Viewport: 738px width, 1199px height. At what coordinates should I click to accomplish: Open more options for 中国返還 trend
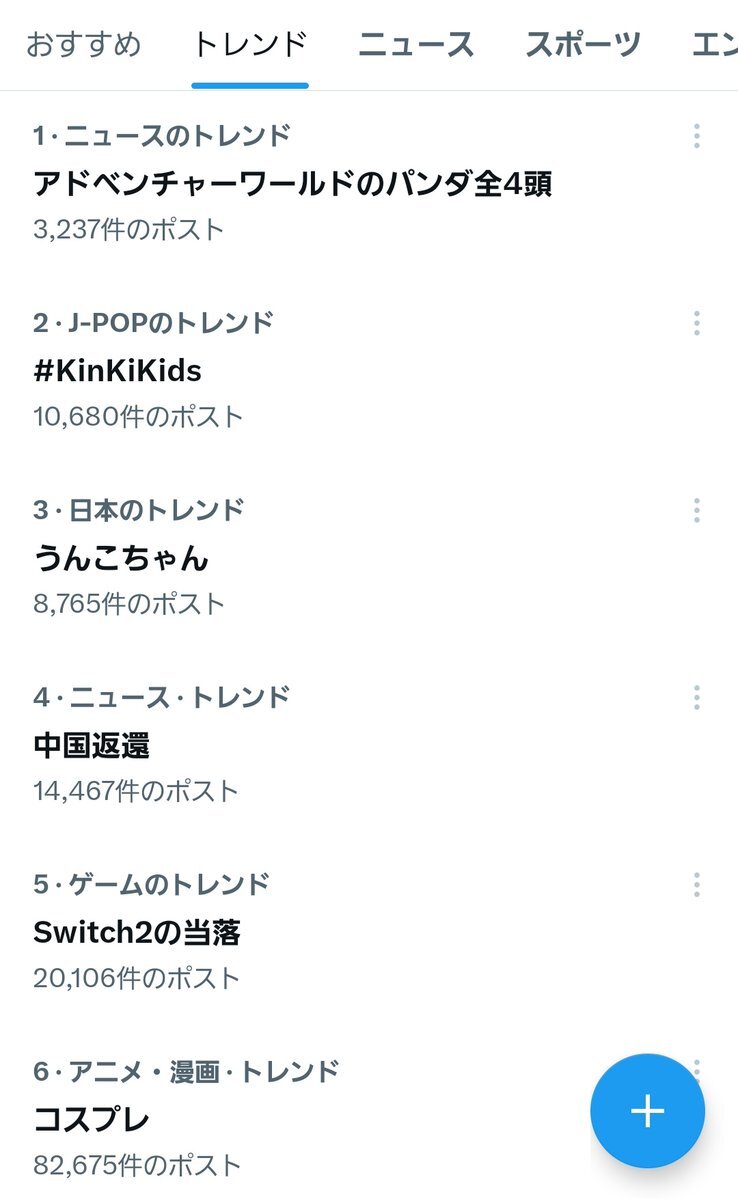pyautogui.click(x=696, y=697)
